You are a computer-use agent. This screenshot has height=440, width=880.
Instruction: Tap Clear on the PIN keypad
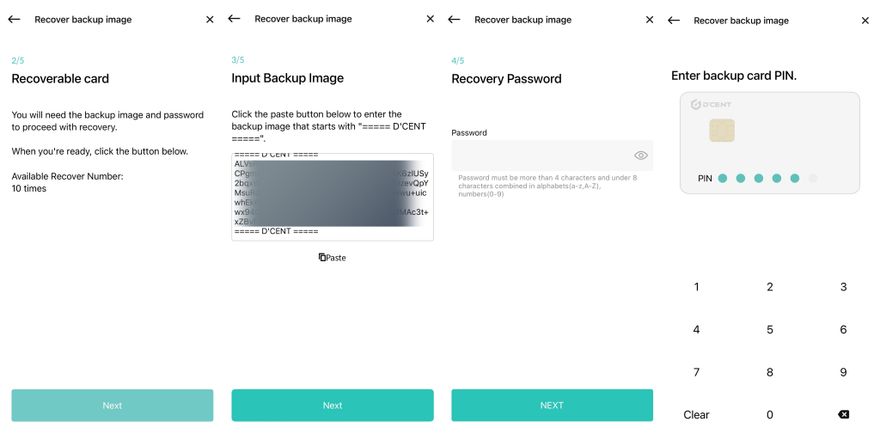tap(696, 415)
